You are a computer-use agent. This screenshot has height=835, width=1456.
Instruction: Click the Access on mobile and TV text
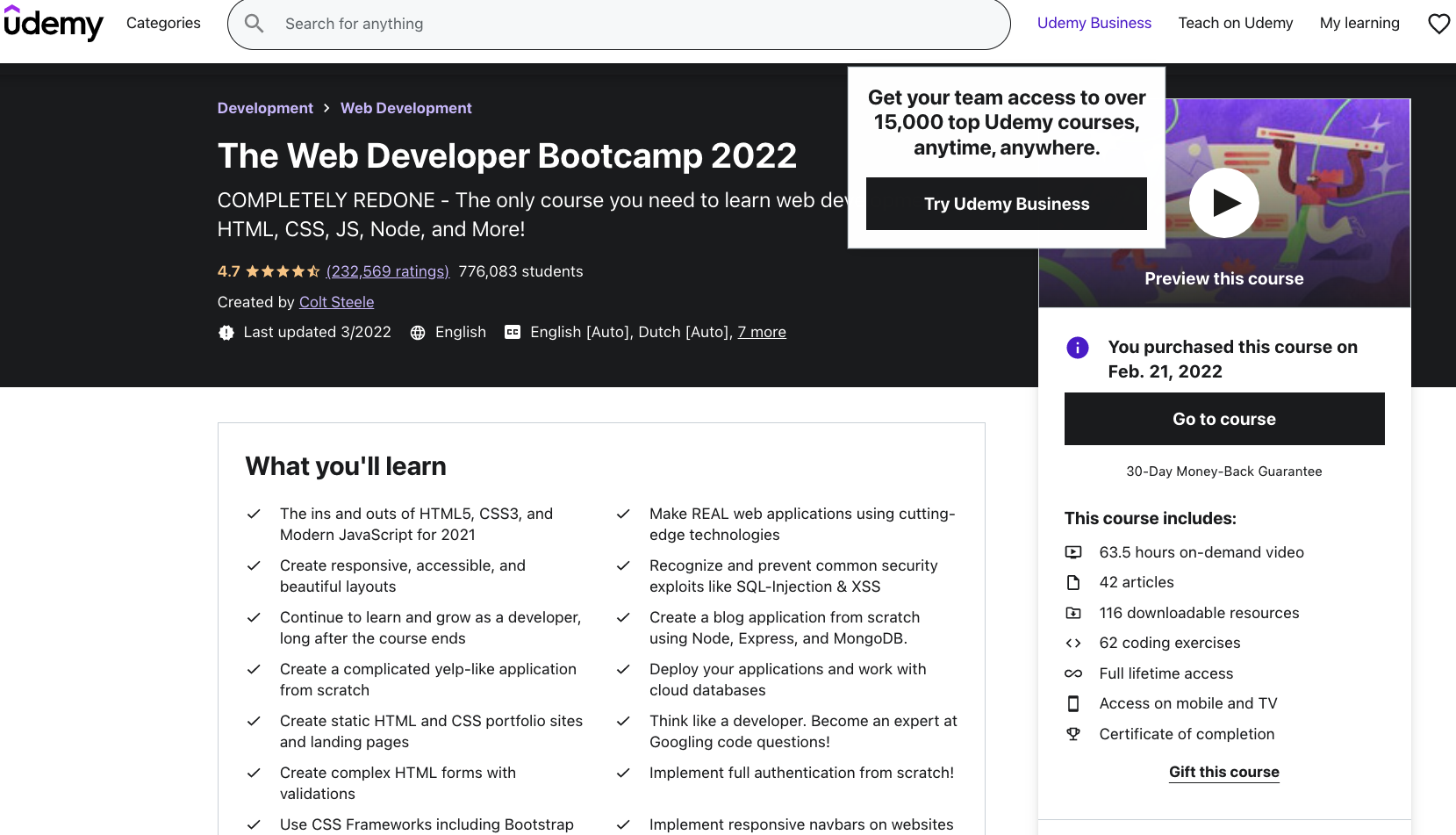coord(1188,703)
